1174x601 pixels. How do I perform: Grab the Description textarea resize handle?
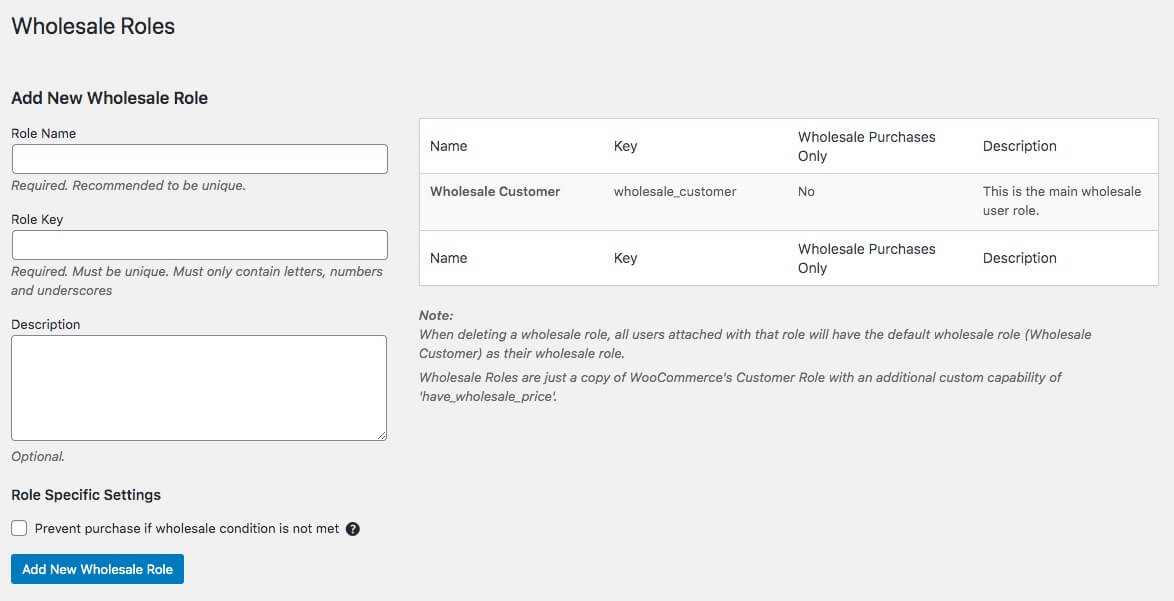tap(381, 435)
